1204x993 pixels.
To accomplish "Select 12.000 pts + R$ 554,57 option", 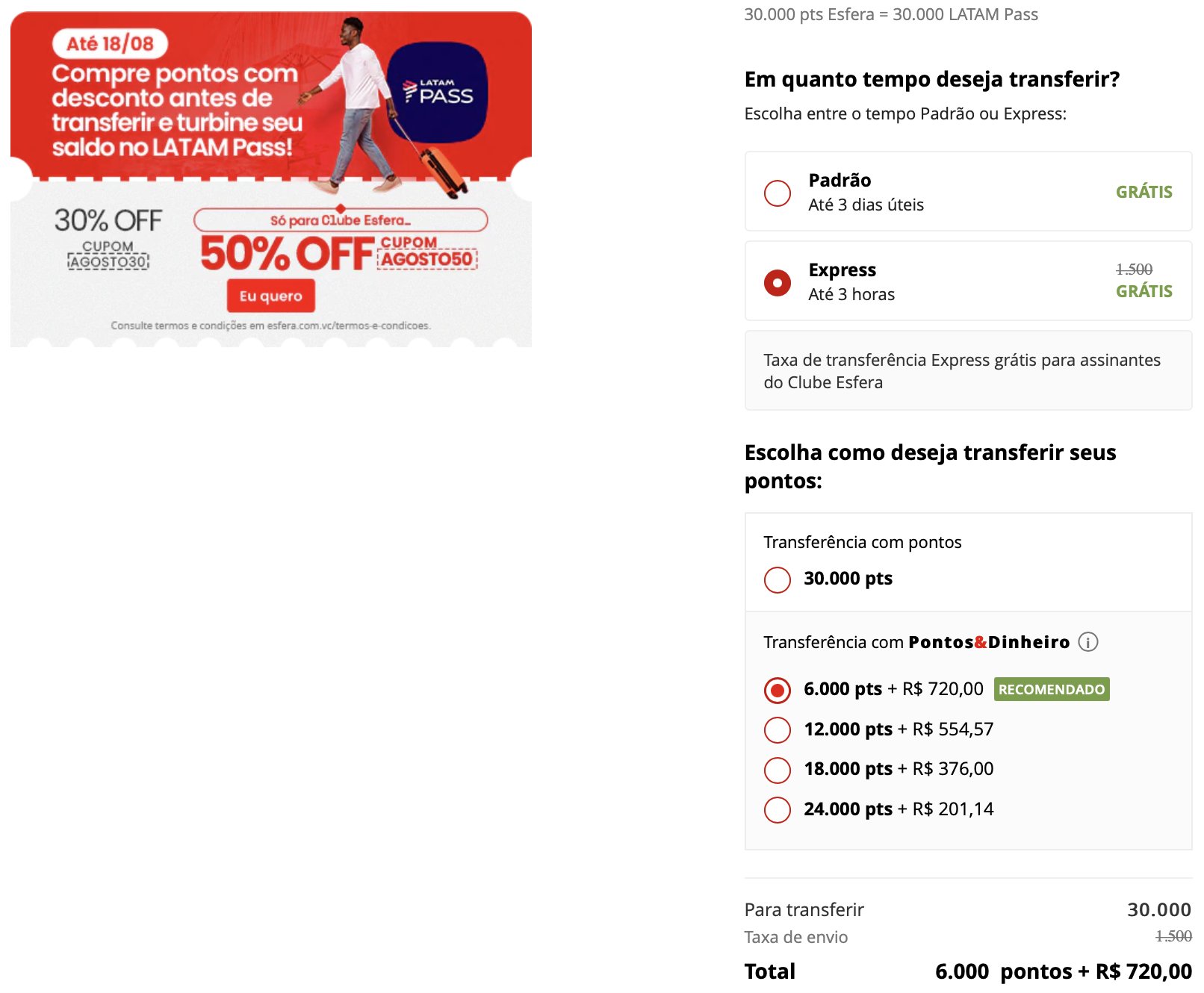I will click(778, 730).
